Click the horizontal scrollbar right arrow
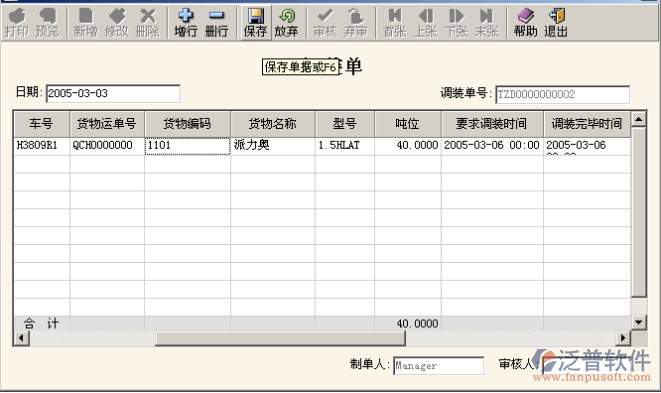The width and height of the screenshot is (661, 393). tap(623, 338)
